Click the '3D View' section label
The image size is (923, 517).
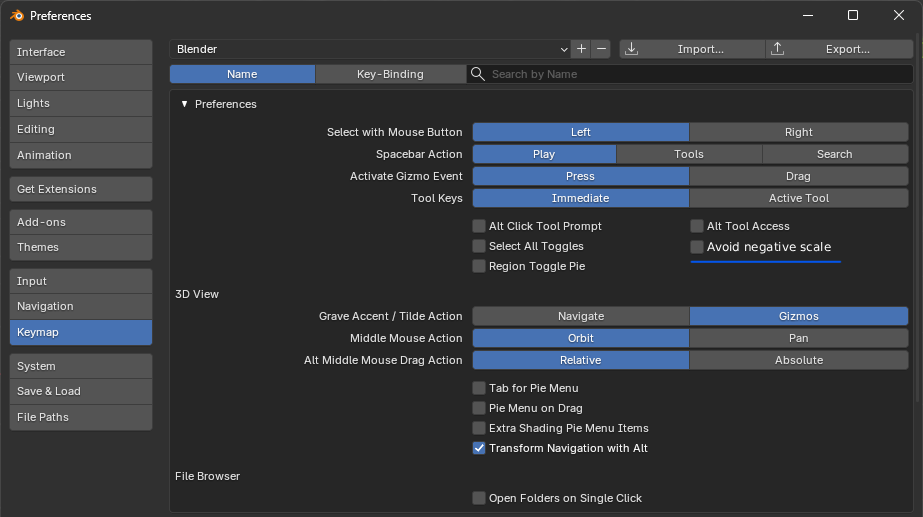point(197,294)
